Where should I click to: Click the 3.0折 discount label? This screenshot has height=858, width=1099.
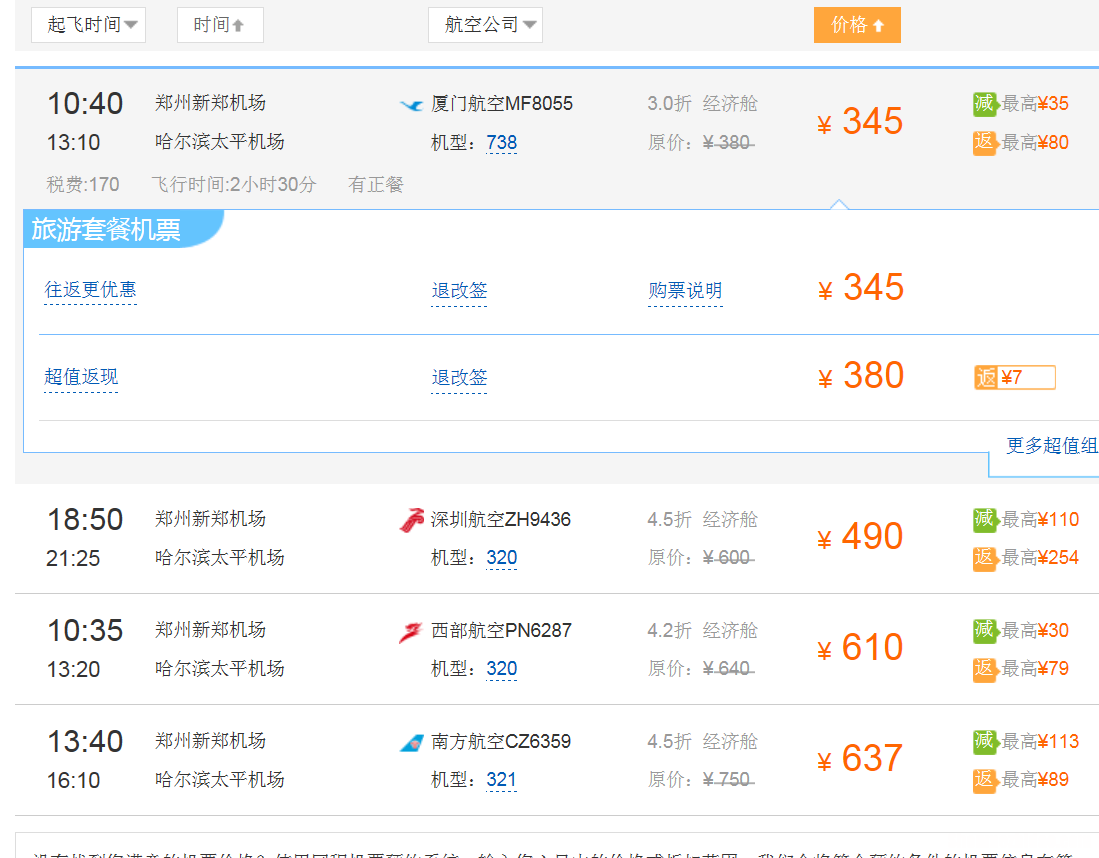click(669, 104)
